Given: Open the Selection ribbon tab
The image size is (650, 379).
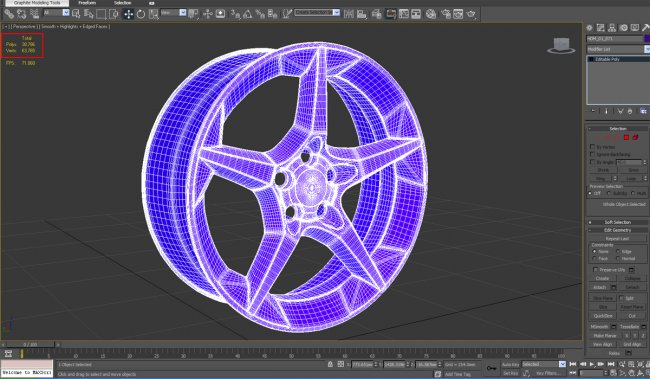Looking at the screenshot, I should [123, 3].
